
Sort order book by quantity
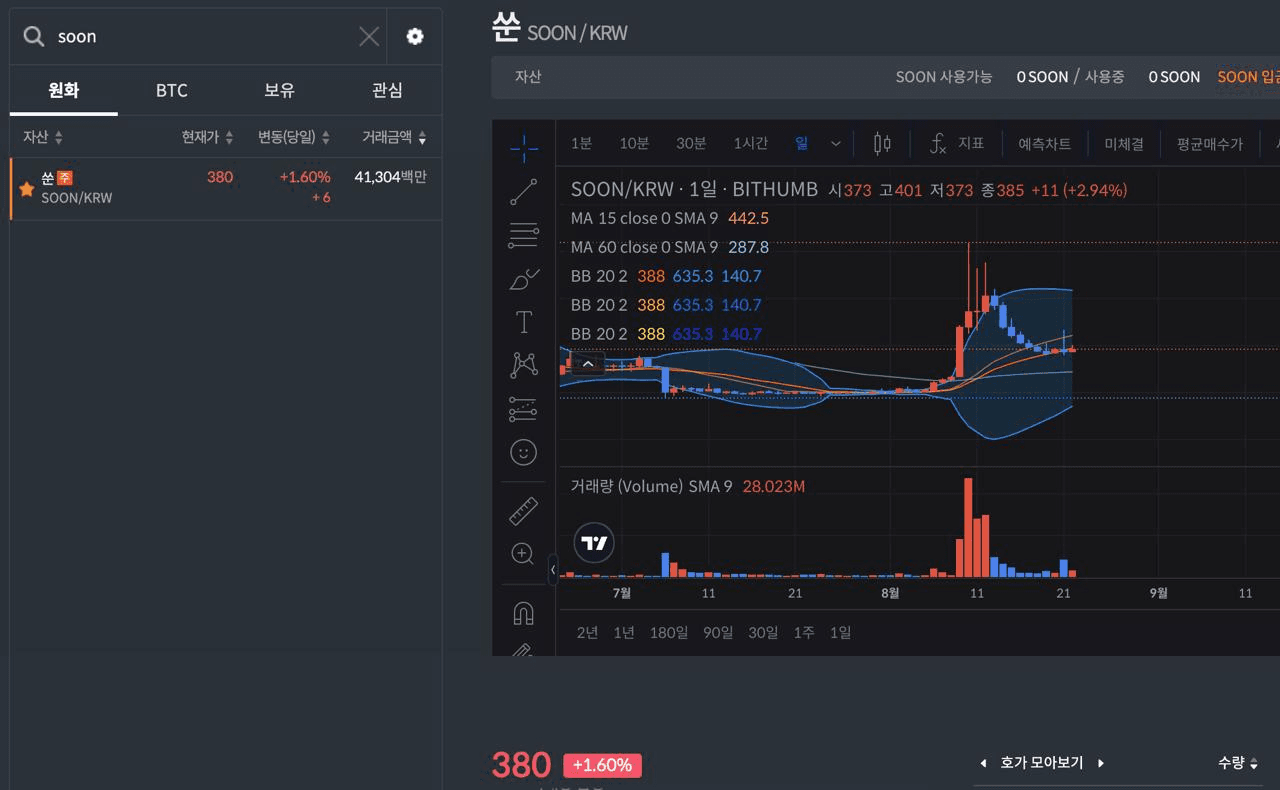point(1238,763)
